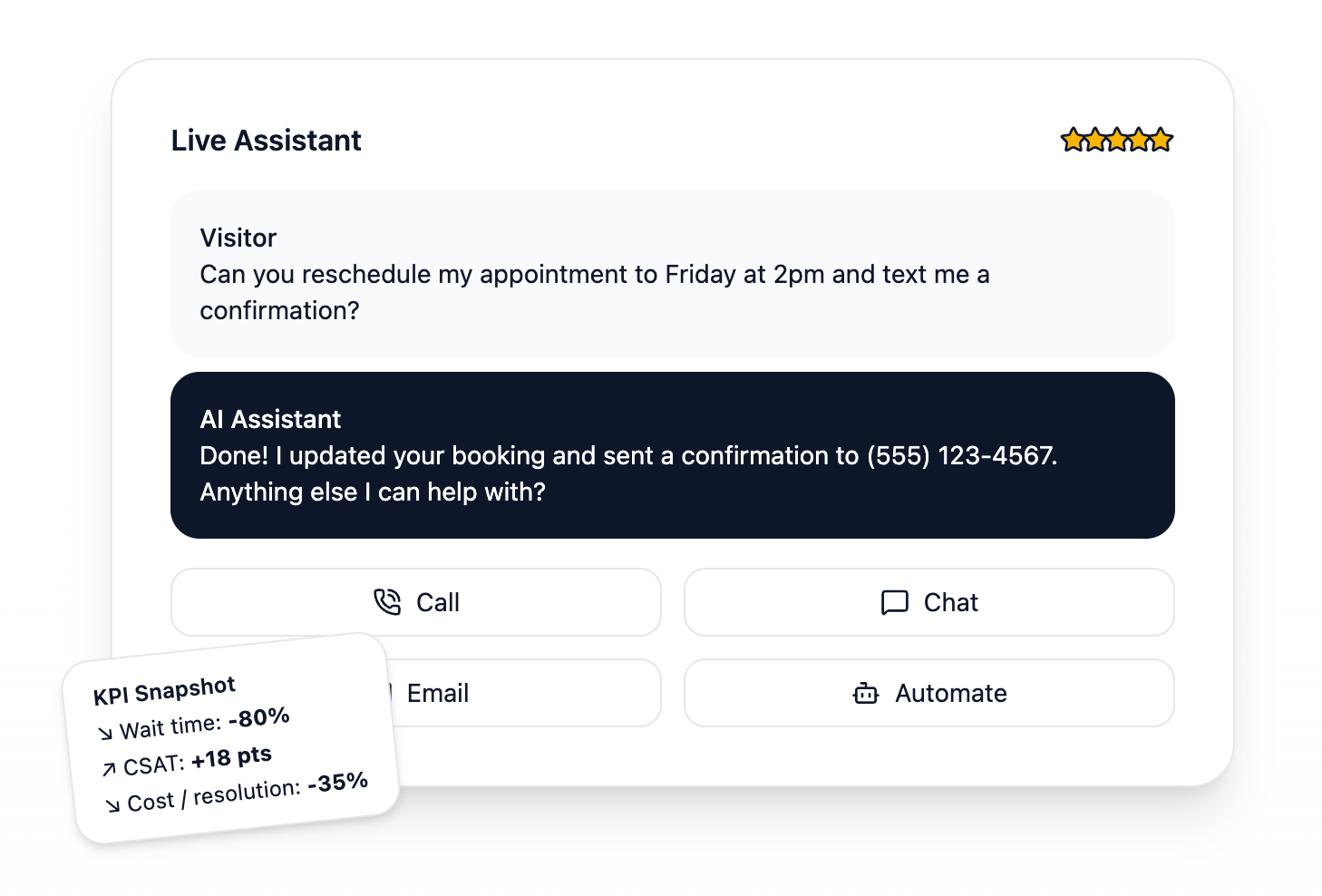Image resolution: width=1322 pixels, height=896 pixels.
Task: Select the Live Assistant heading
Action: pyautogui.click(x=266, y=140)
